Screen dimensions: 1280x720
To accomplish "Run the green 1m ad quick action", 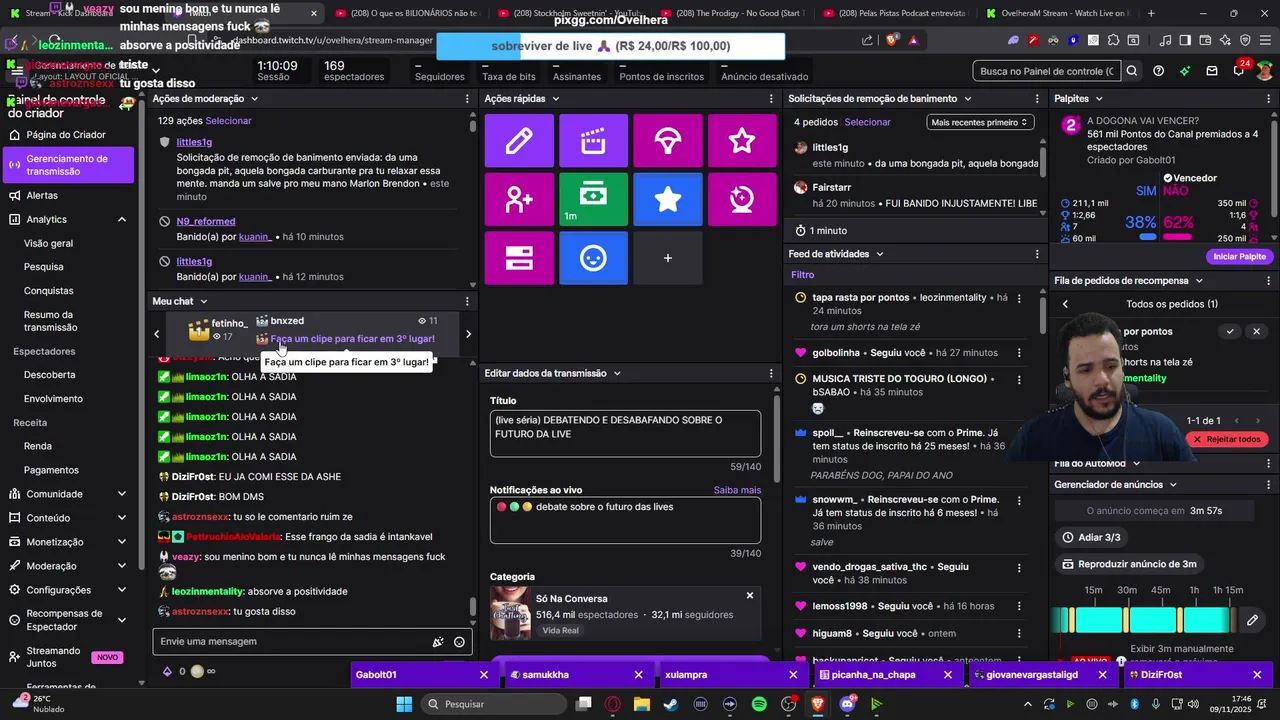I will [593, 199].
